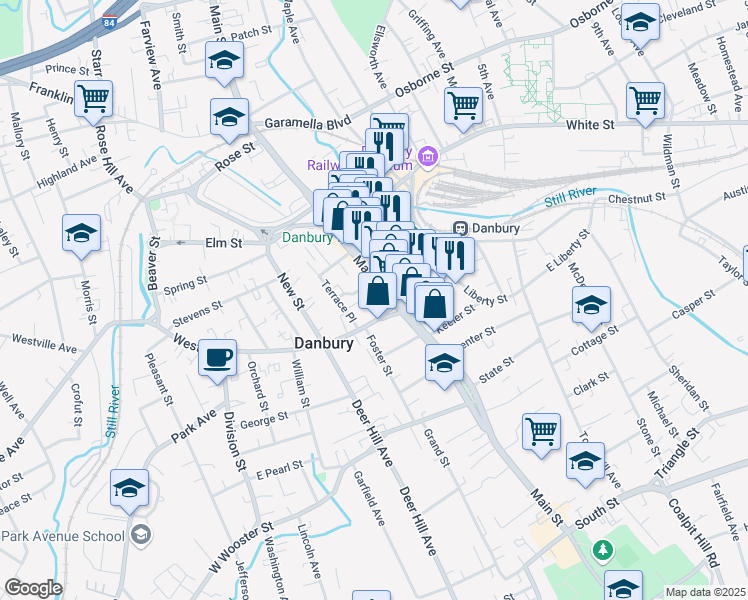Click the purple Railway Museum icon
Viewport: 748px width, 600px height.
(x=428, y=156)
